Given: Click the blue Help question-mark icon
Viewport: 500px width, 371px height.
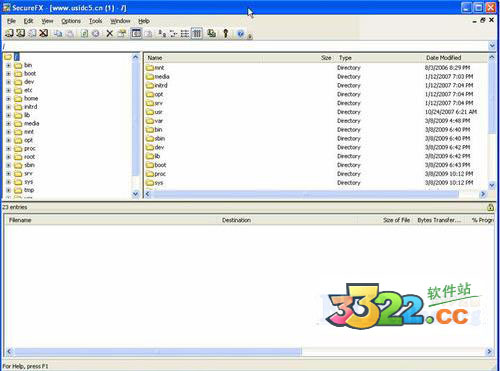Looking at the screenshot, I should (x=241, y=33).
